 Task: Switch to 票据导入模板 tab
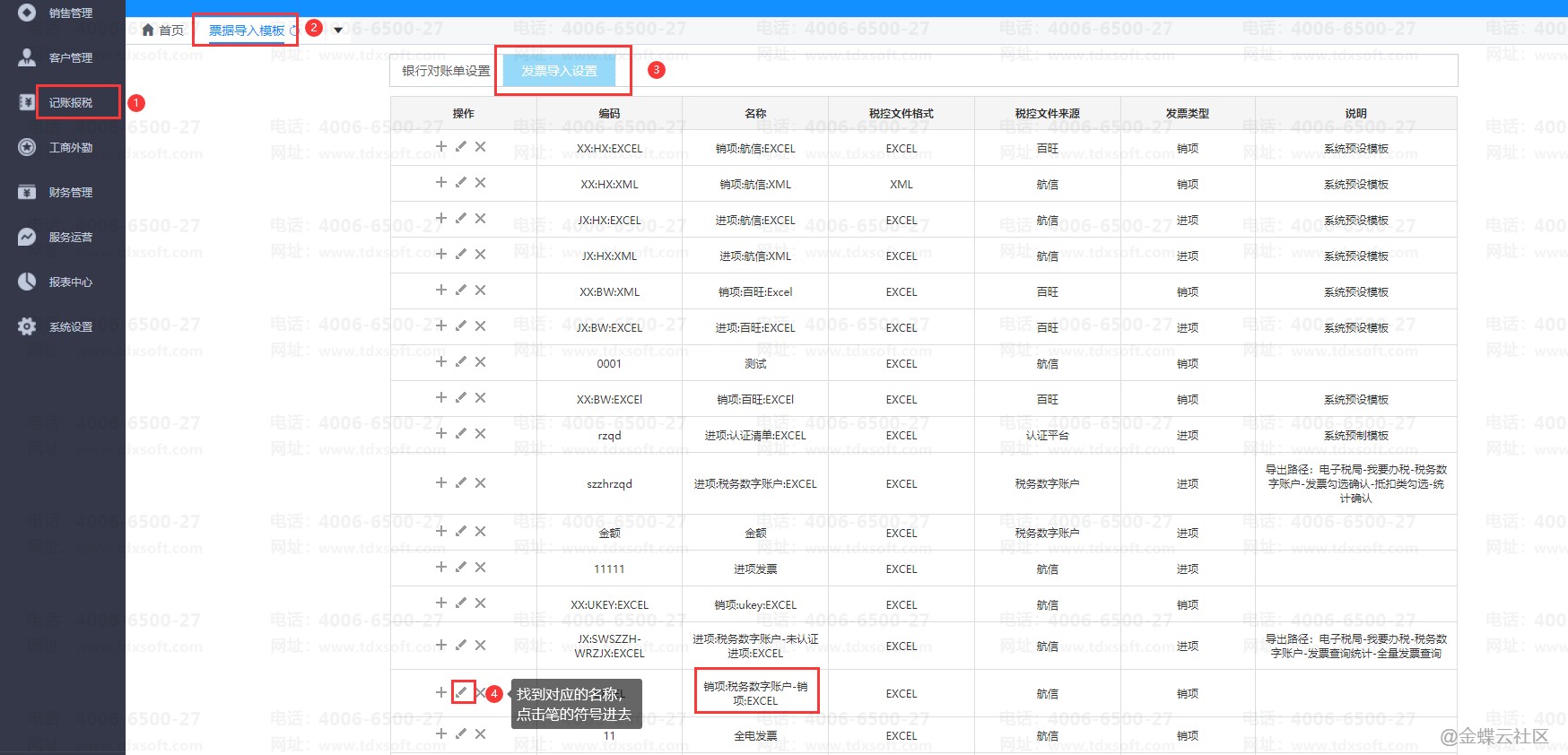point(247,30)
